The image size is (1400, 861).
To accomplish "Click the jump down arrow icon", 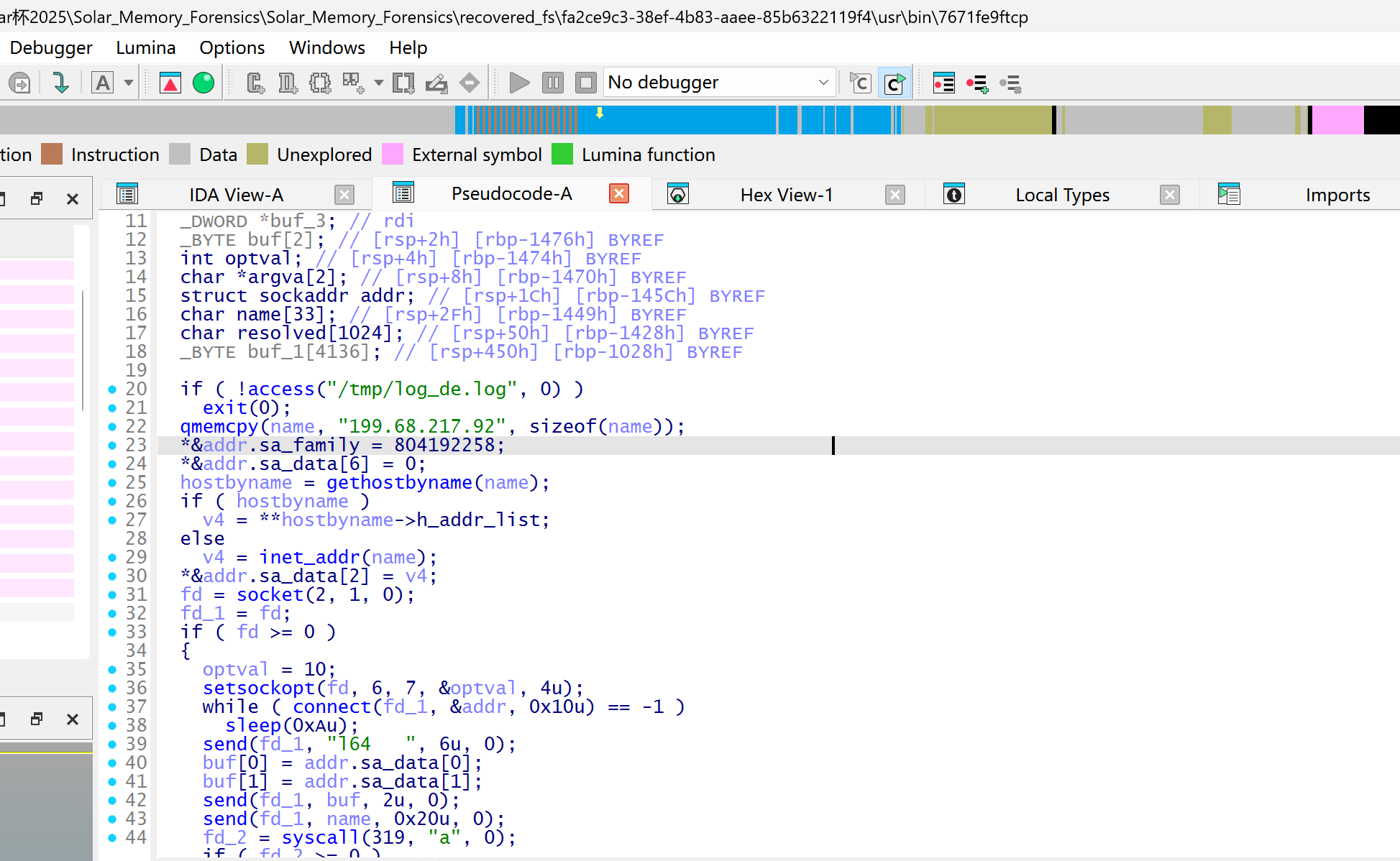I will pyautogui.click(x=61, y=83).
